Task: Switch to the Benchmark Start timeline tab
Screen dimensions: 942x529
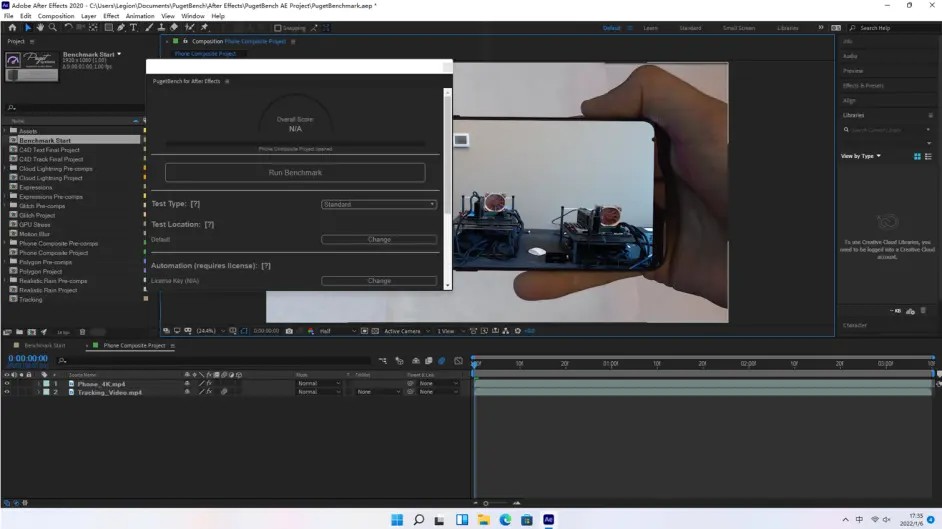Action: [44, 346]
